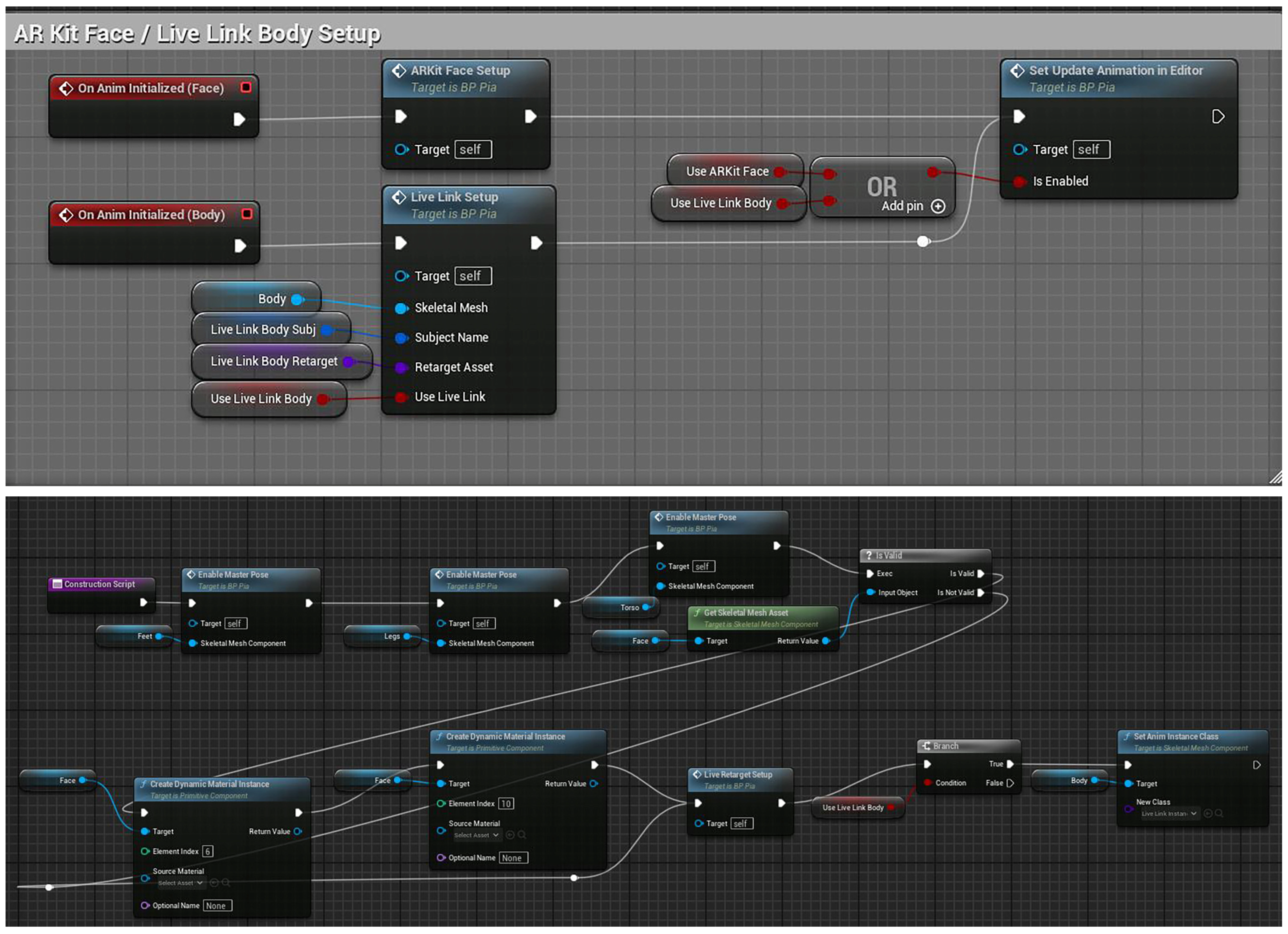Viewport: 1288px width, 934px height.
Task: Click the red delegate pin on On Anim Initialized (Body)
Action: point(247,214)
